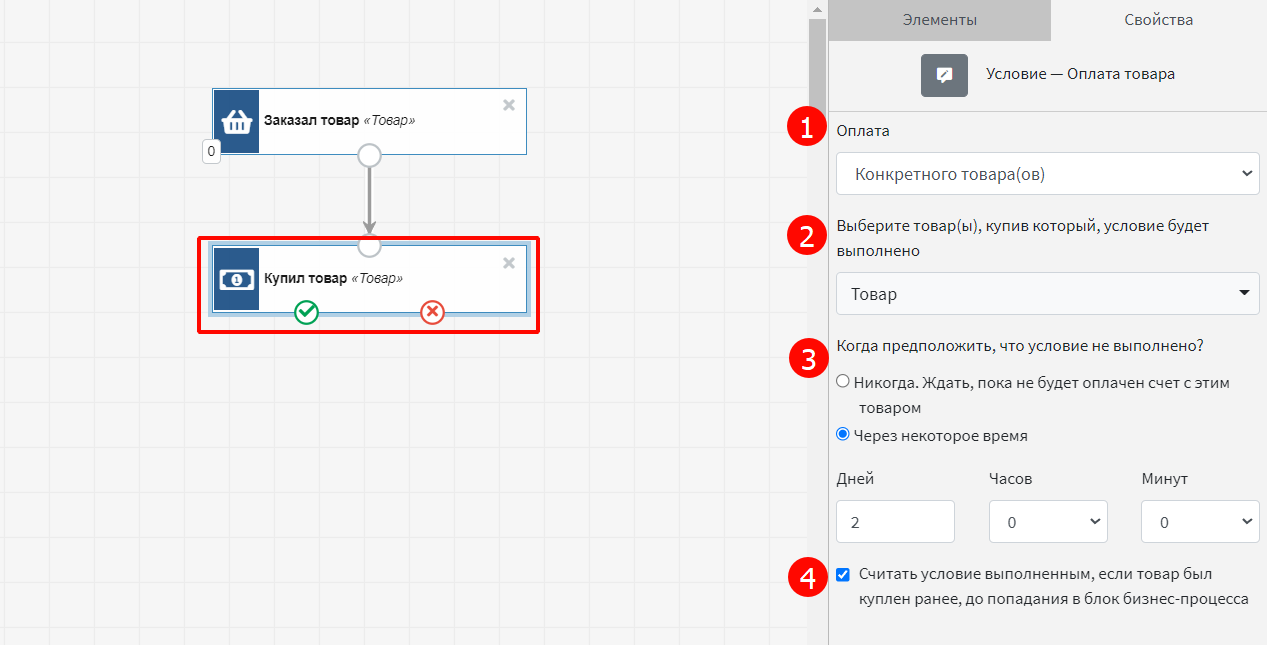This screenshot has width=1267, height=645.
Task: Click the «Дней» days input field
Action: [x=895, y=522]
